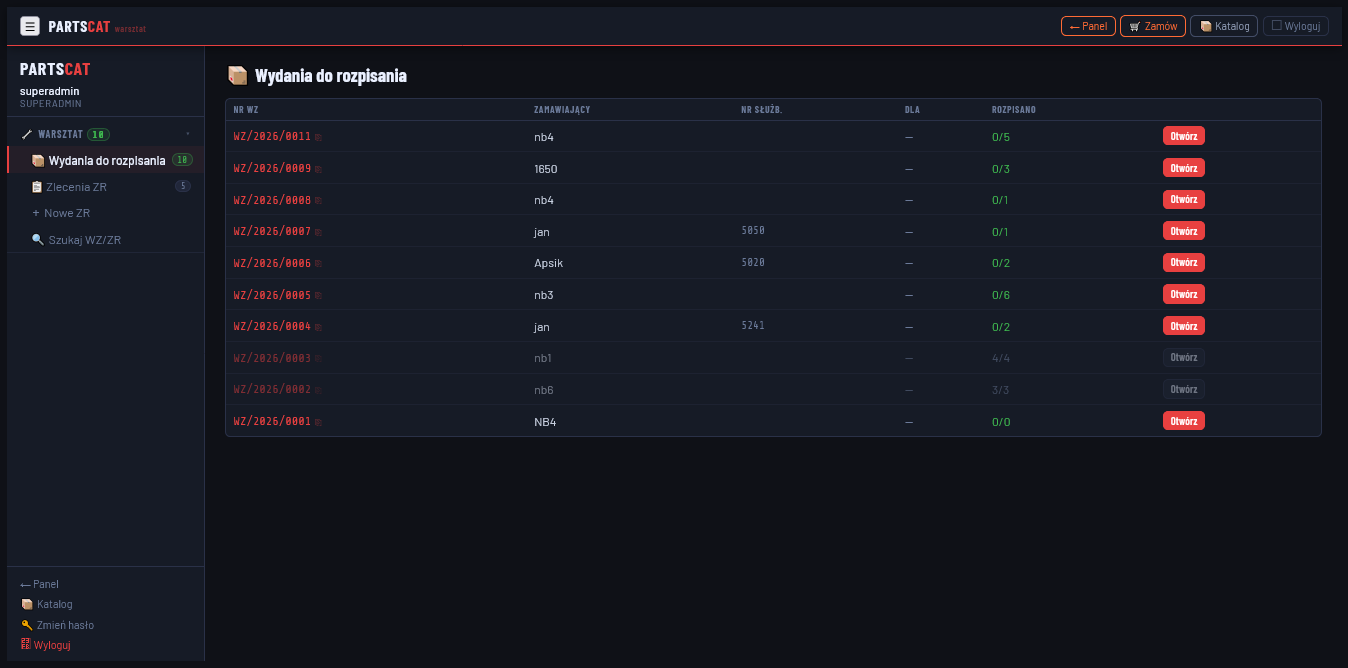Image resolution: width=1348 pixels, height=668 pixels.
Task: Copy WZ/2026/0011 number via small icon
Action: point(319,137)
